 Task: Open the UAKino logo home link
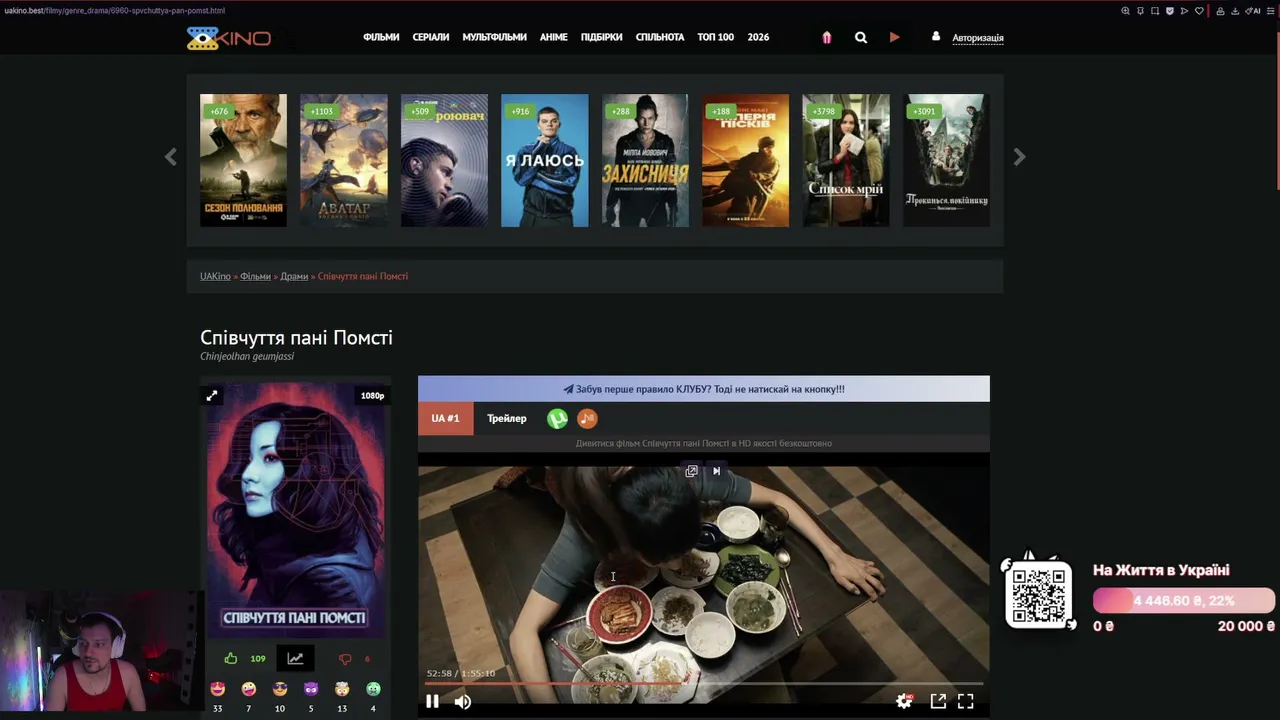pyautogui.click(x=228, y=38)
